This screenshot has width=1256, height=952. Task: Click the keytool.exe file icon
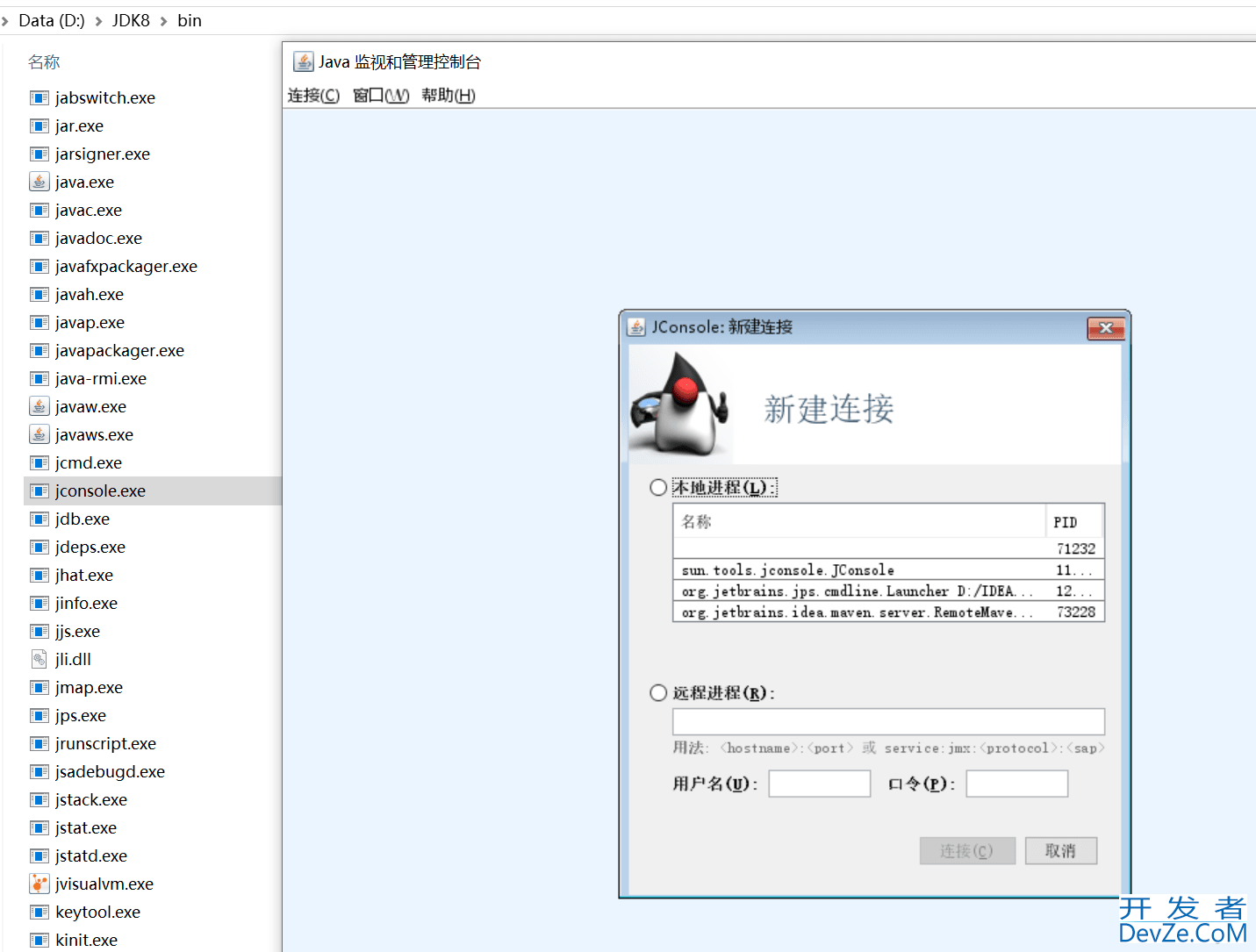[x=39, y=913]
